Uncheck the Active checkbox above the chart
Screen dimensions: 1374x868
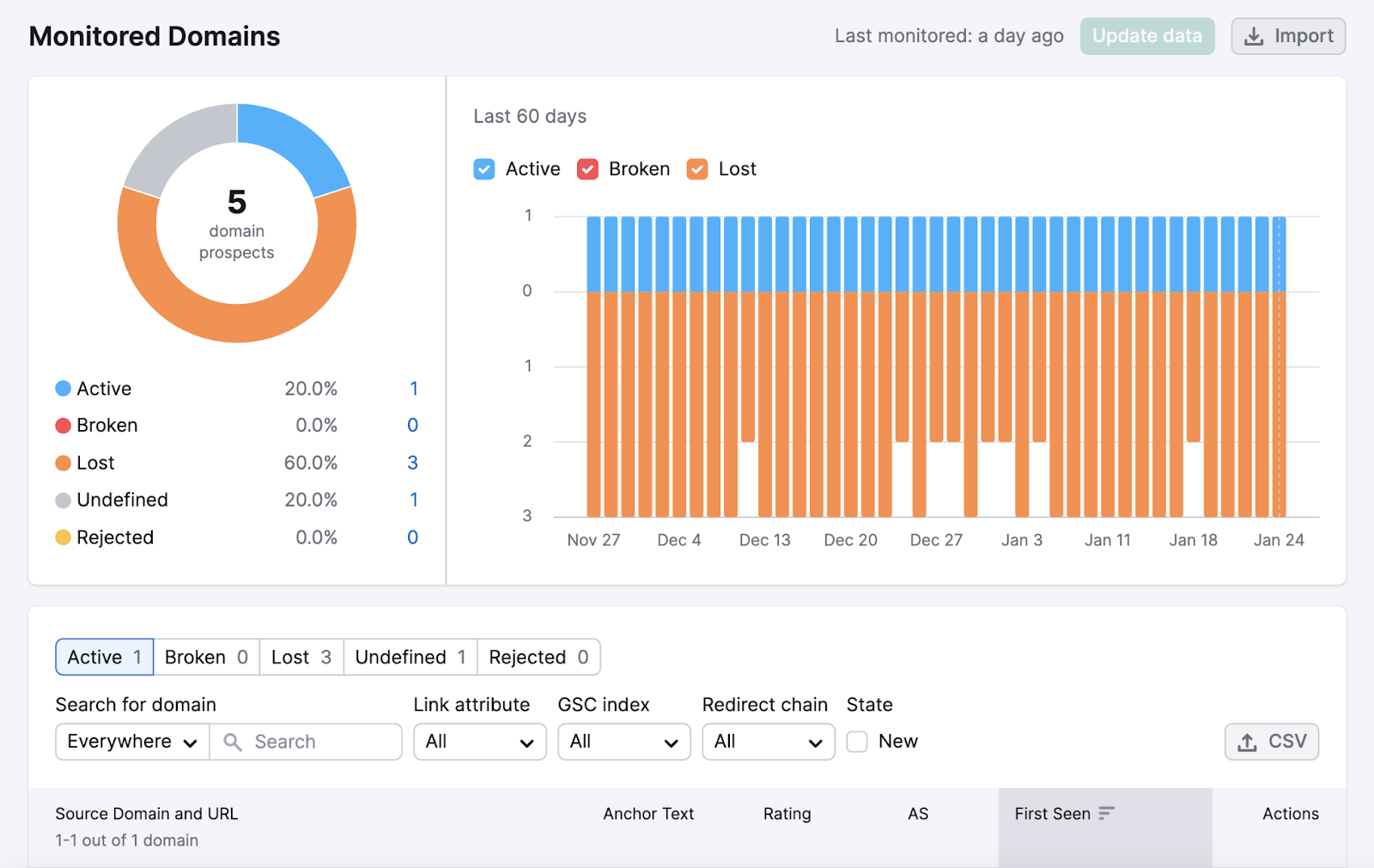[483, 168]
